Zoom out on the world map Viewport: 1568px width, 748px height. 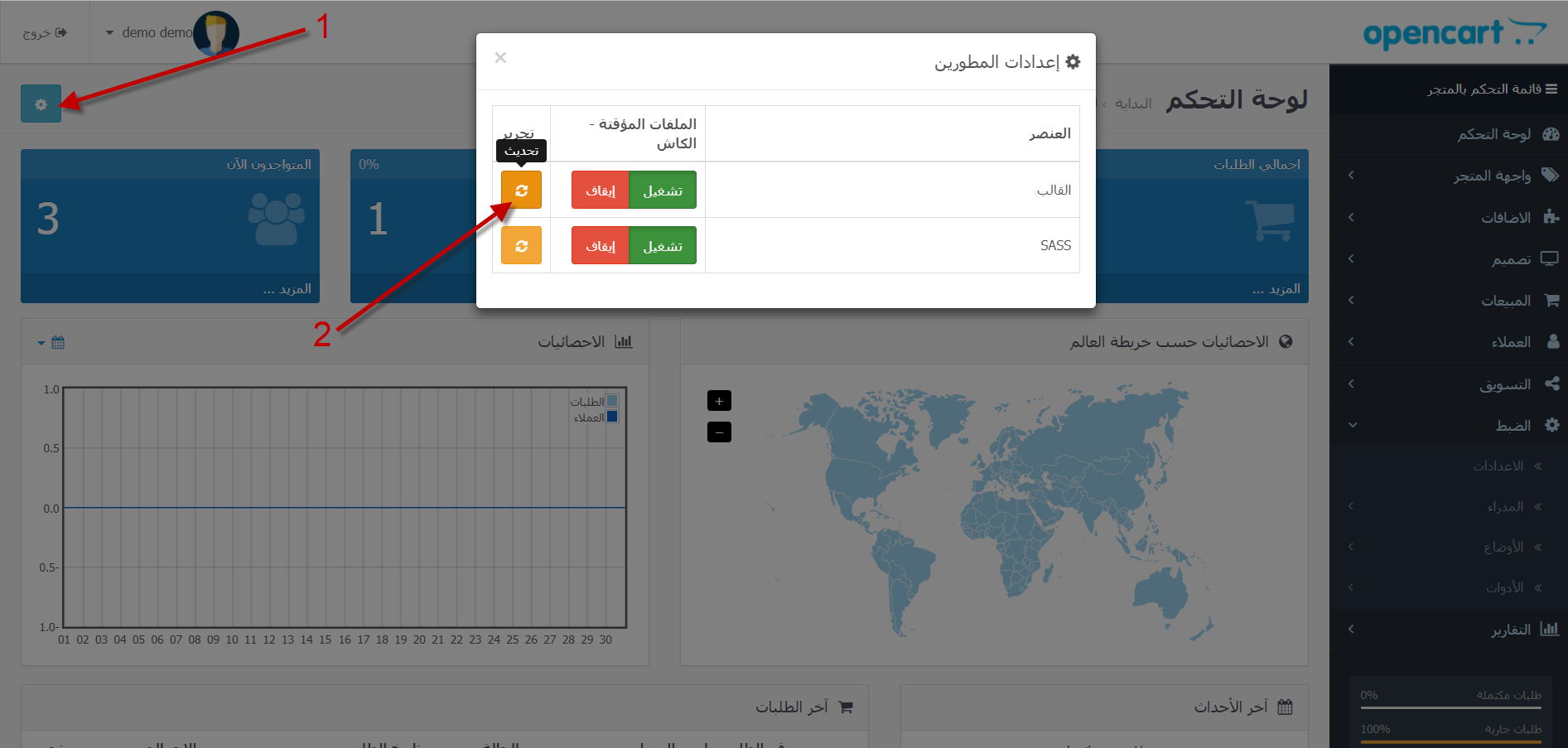coord(719,432)
